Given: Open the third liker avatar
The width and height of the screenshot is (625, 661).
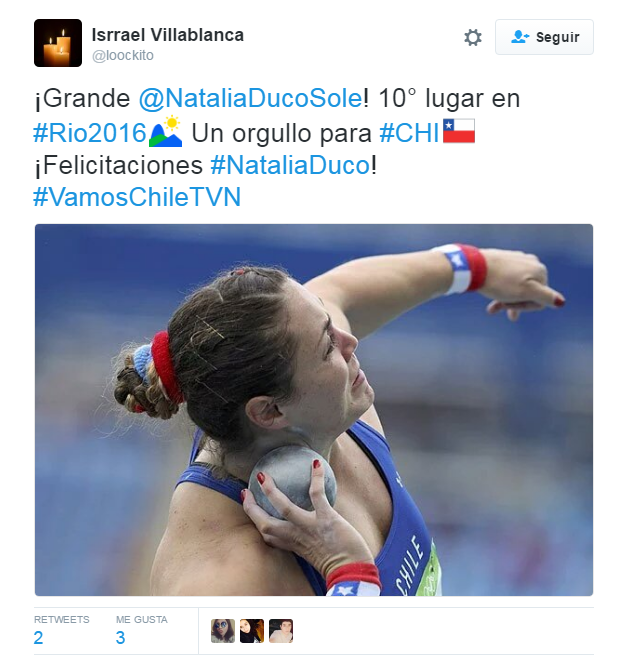Looking at the screenshot, I should 281,631.
